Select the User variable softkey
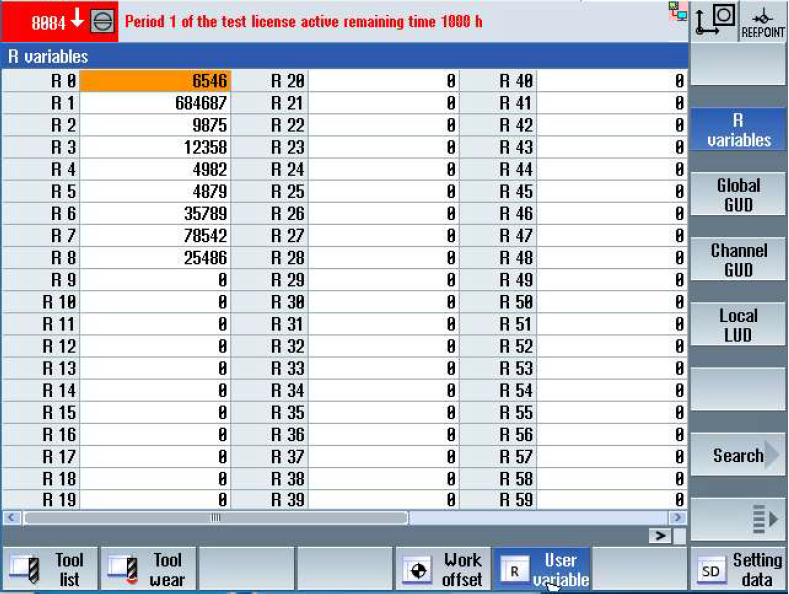 541,569
